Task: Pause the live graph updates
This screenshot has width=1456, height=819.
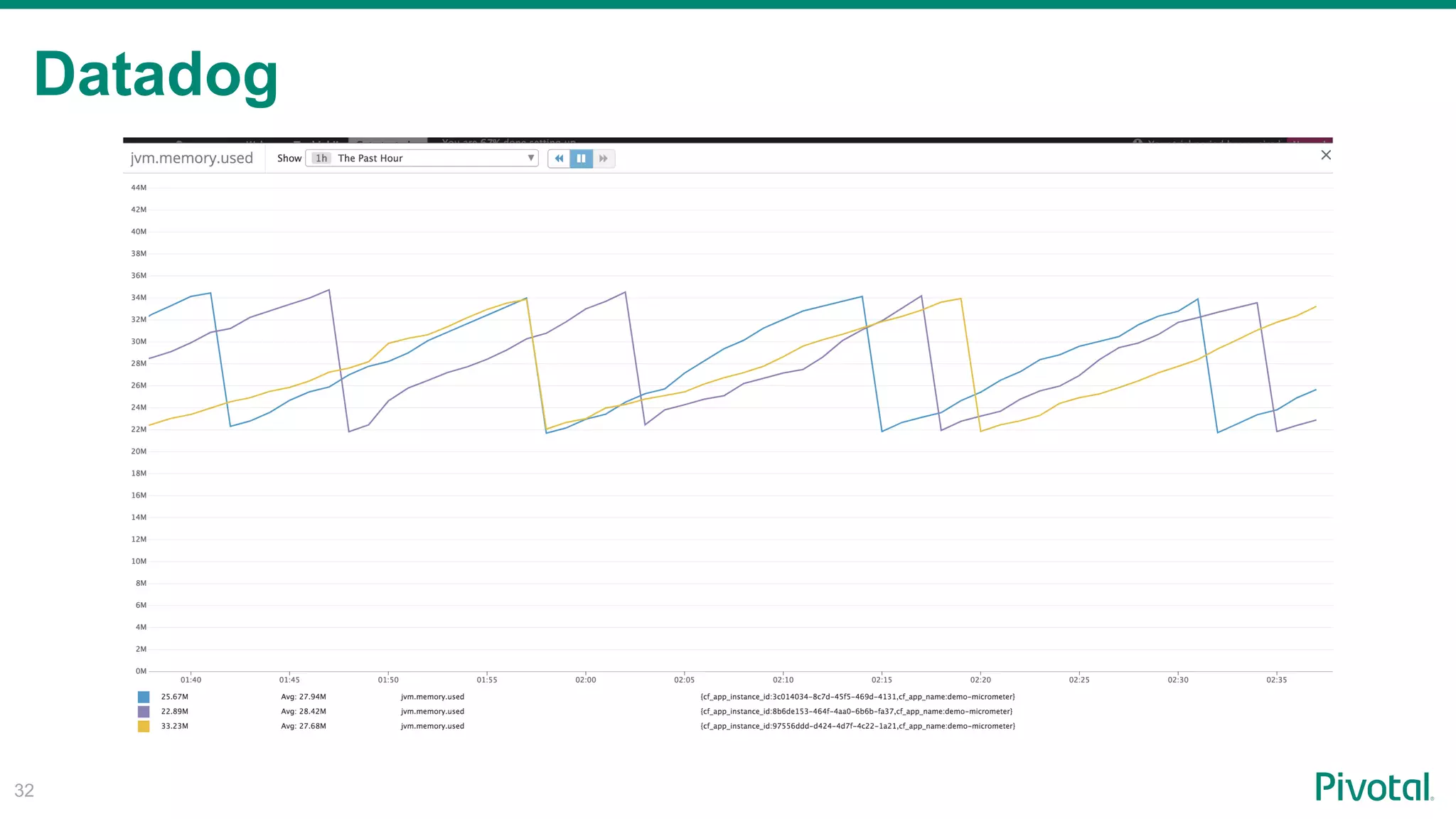Action: click(581, 159)
